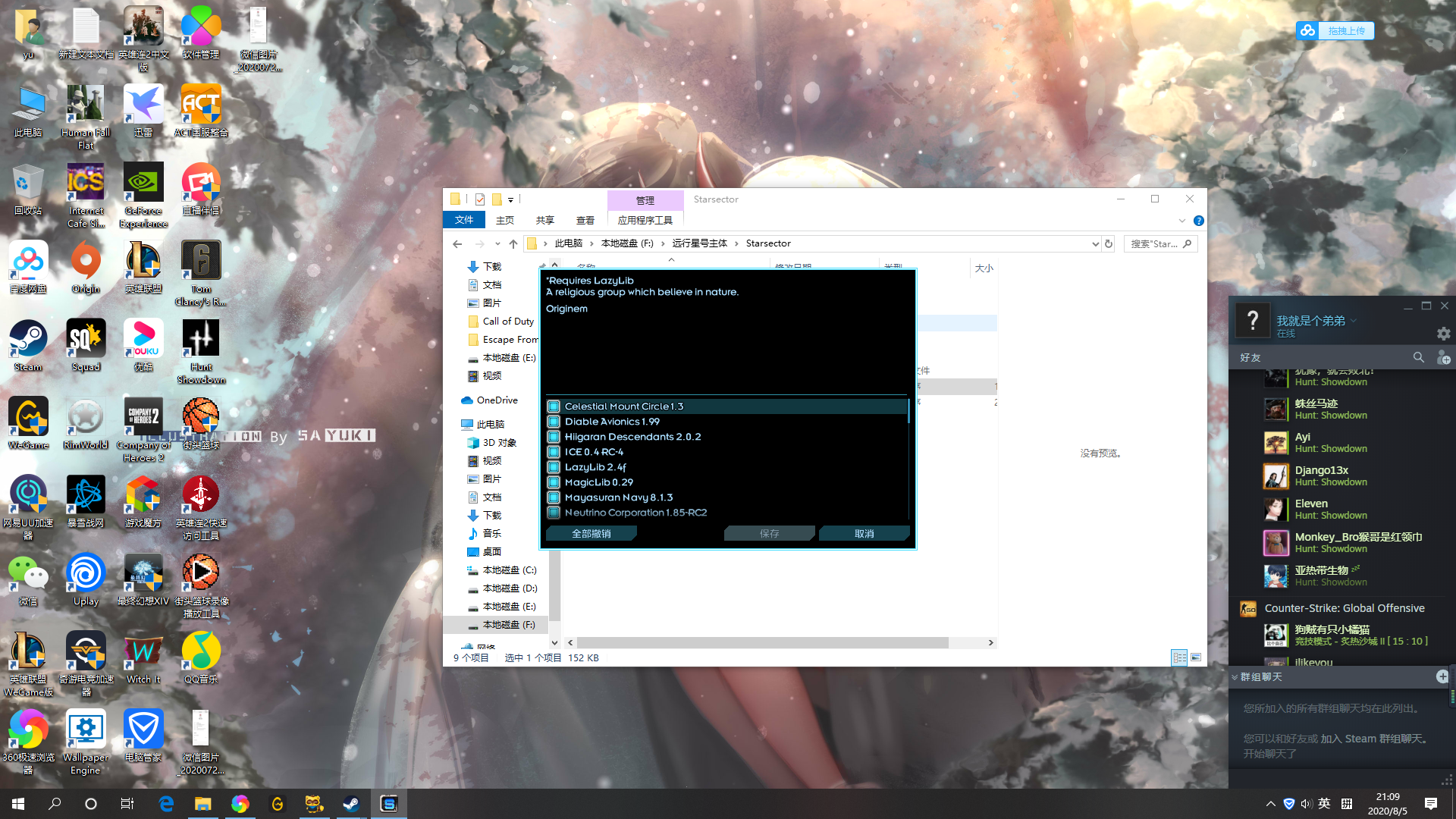Open Steam friends settings gear

[1443, 334]
